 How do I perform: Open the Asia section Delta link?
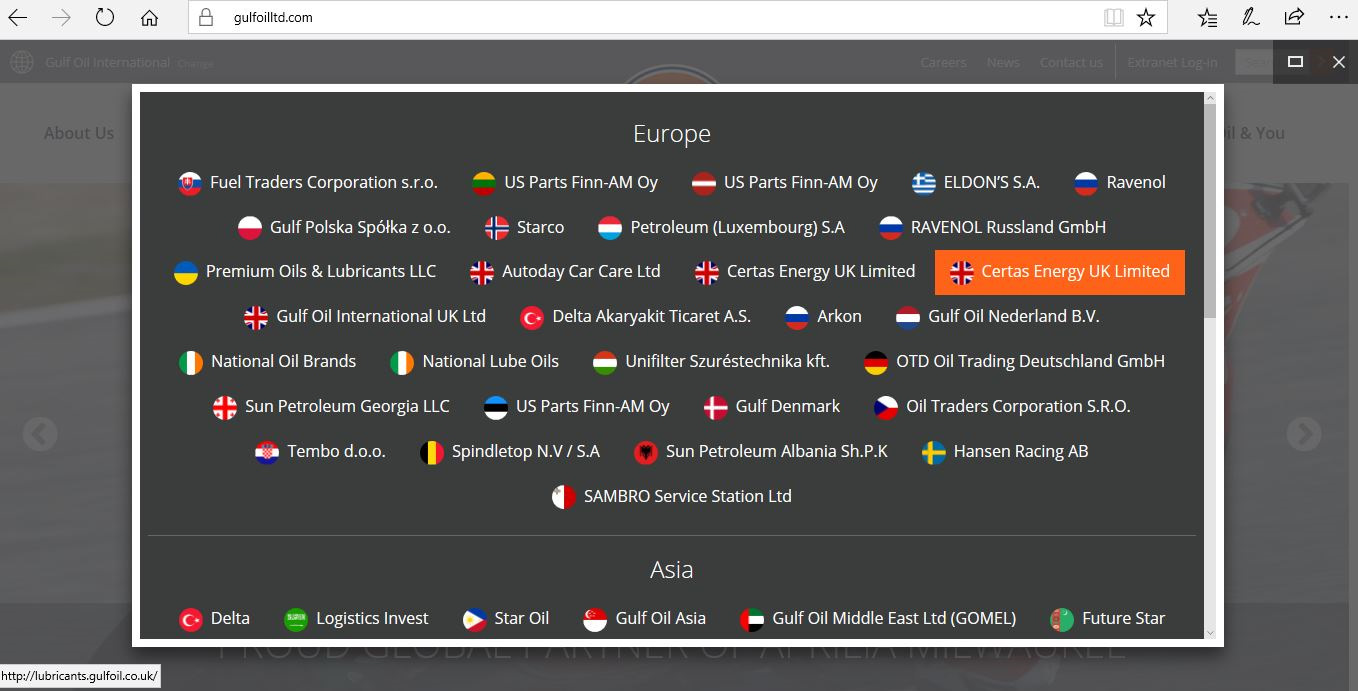(214, 619)
